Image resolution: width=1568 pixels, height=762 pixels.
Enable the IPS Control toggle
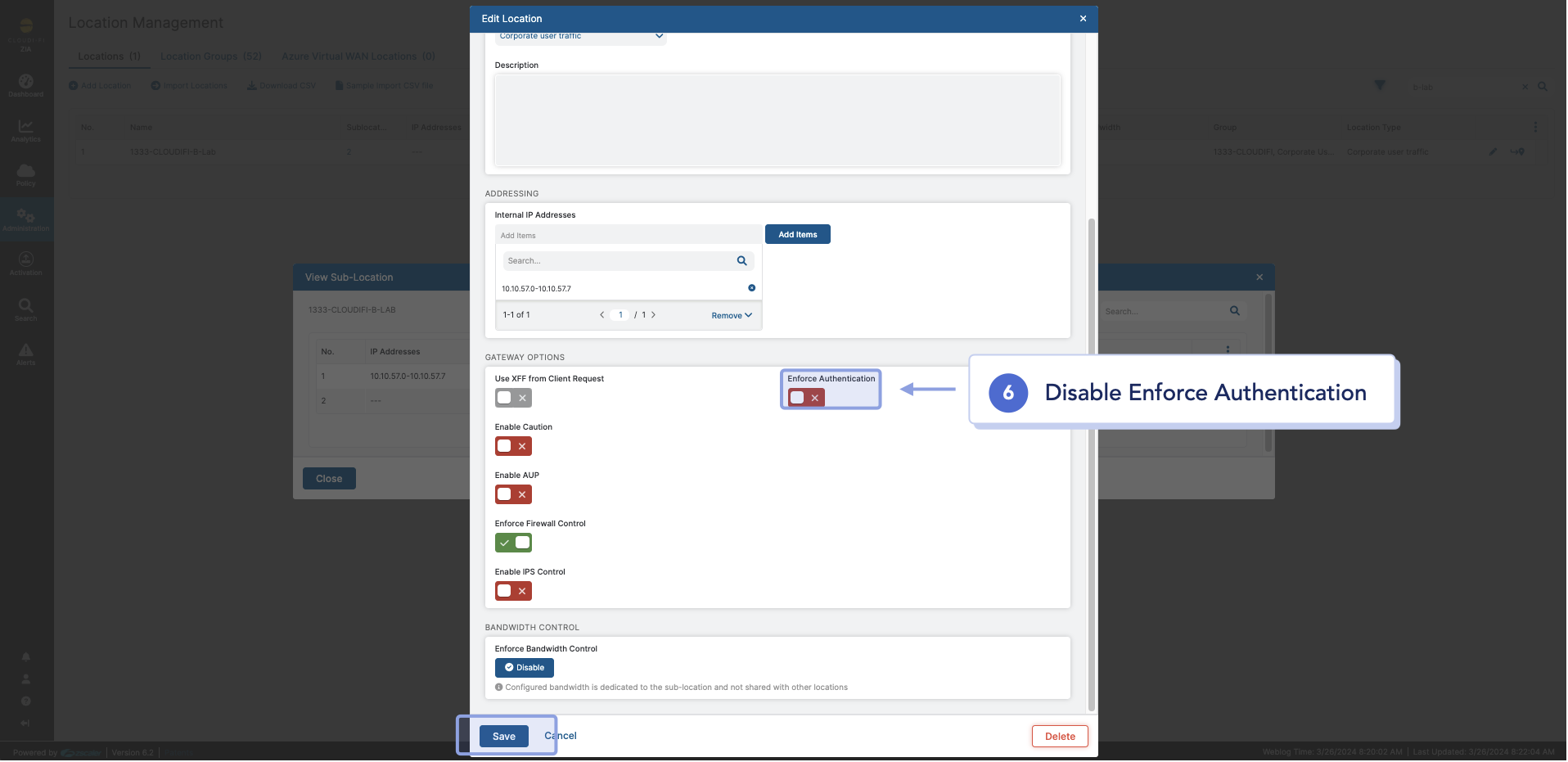[x=513, y=591]
